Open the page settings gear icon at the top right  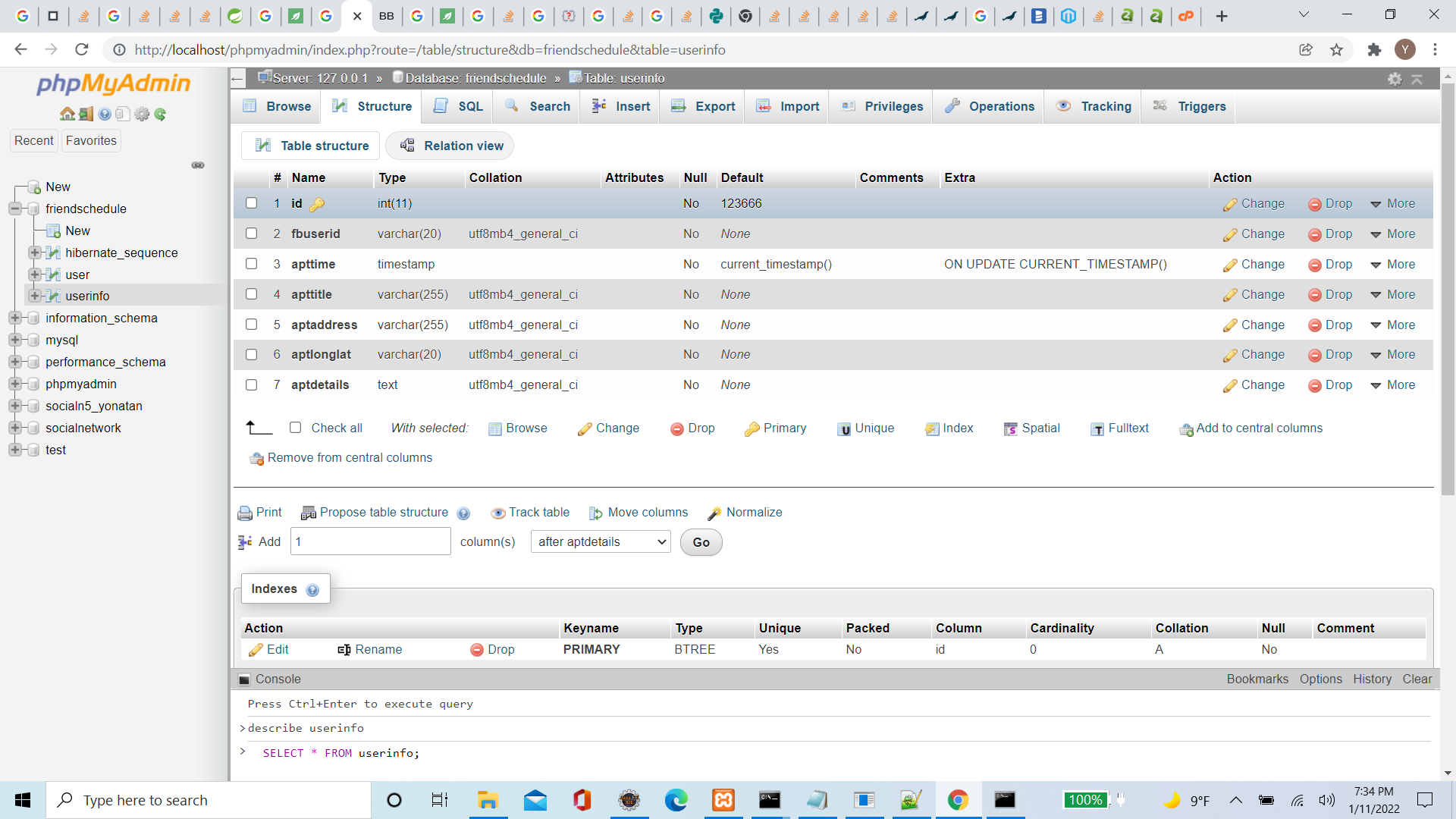1395,79
